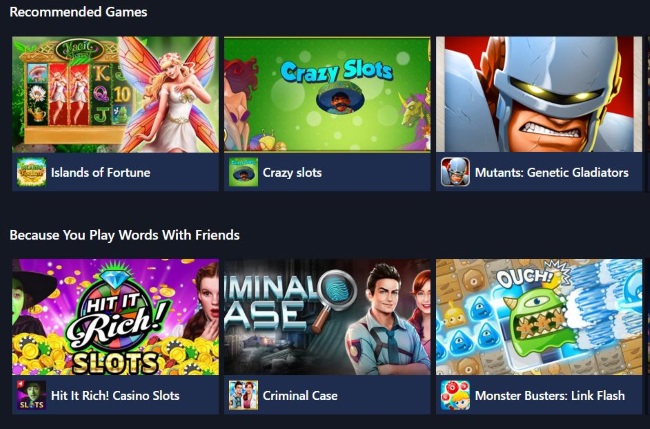Click the Mutants: Genetic Gladiators app icon
The image size is (650, 429).
pos(455,172)
